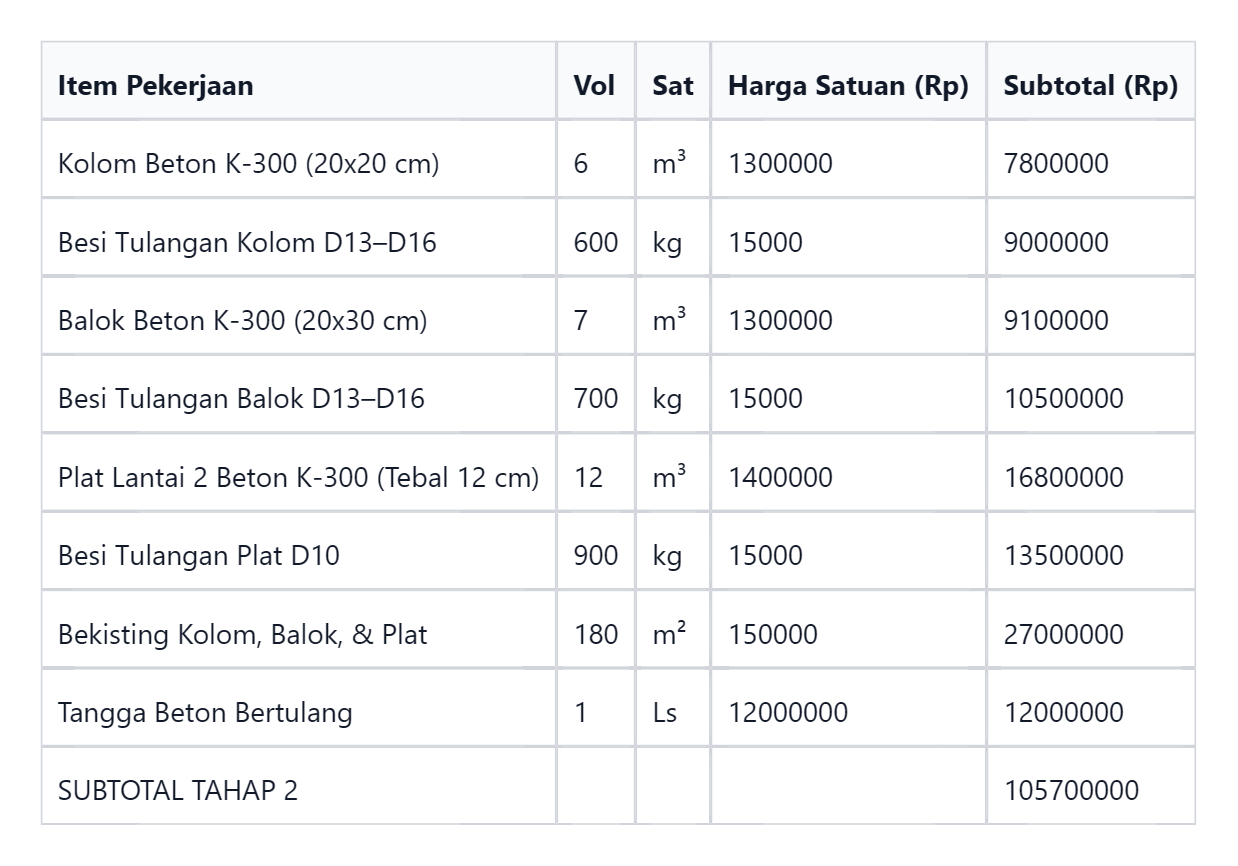The image size is (1238, 866).
Task: Click the Sat column header
Action: pyautogui.click(x=673, y=85)
